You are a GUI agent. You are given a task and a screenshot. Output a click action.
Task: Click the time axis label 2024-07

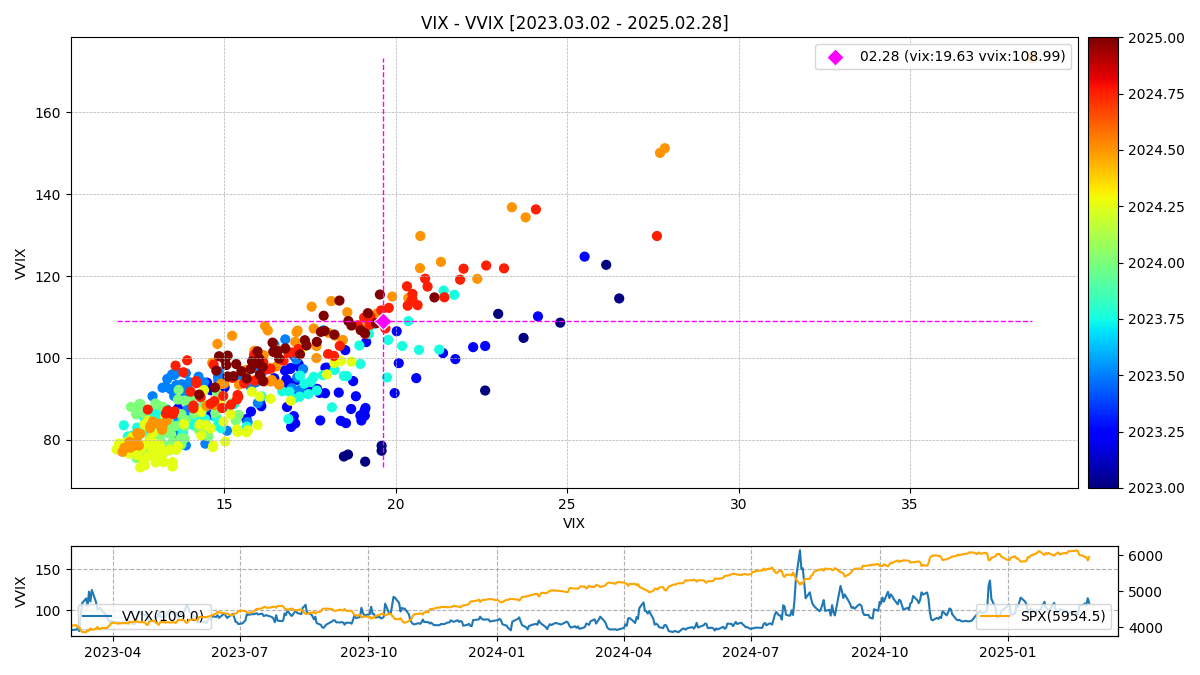coord(751,653)
